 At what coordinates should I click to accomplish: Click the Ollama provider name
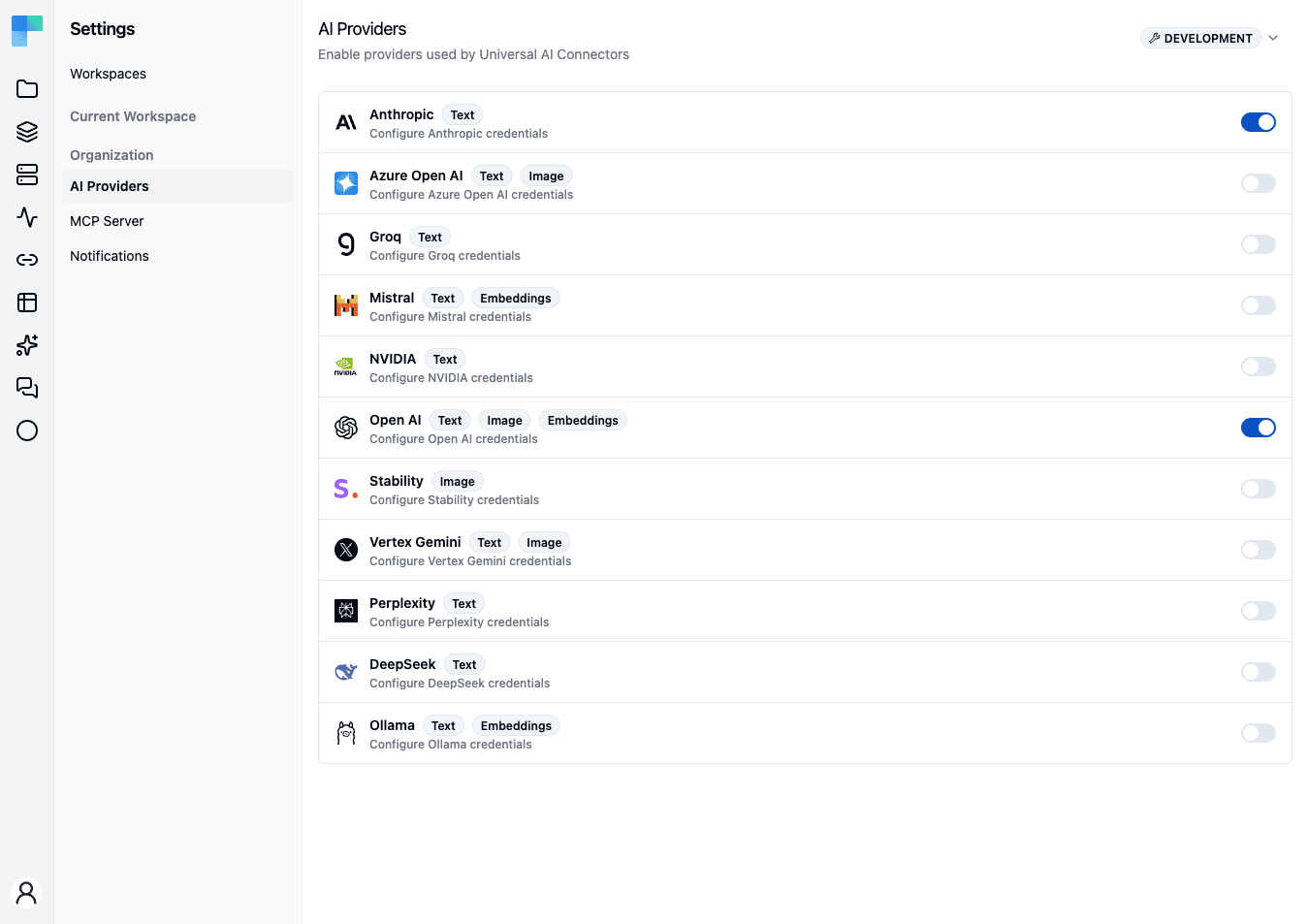pyautogui.click(x=392, y=725)
